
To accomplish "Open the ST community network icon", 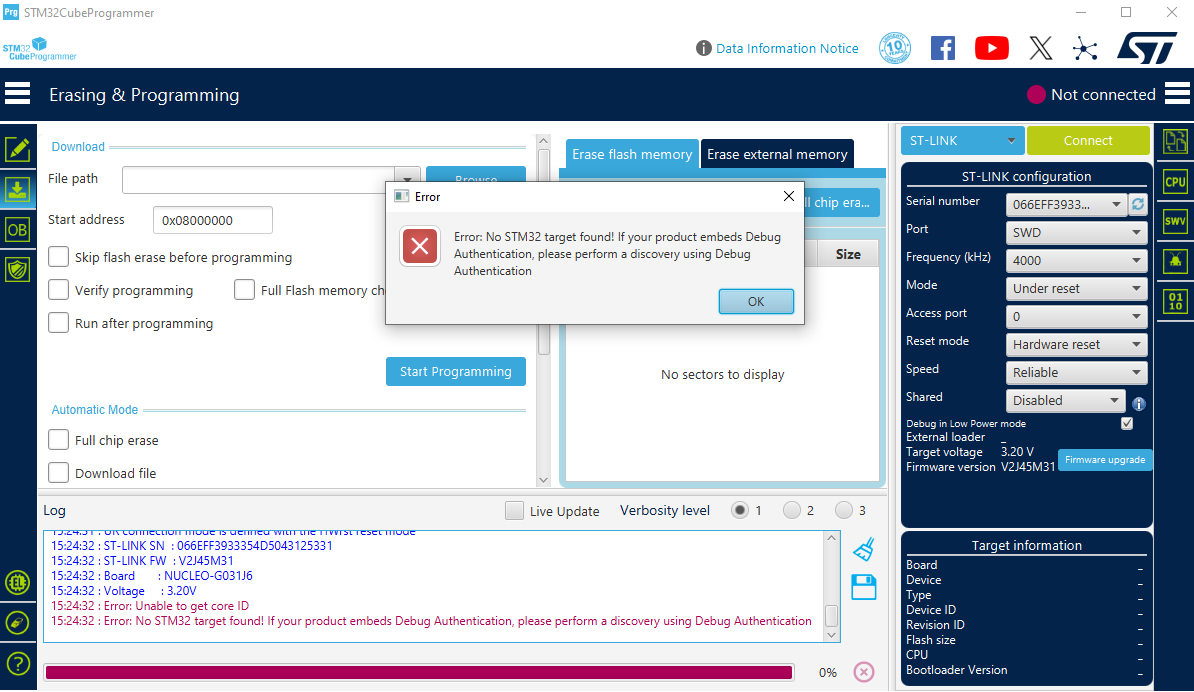I will point(1085,49).
